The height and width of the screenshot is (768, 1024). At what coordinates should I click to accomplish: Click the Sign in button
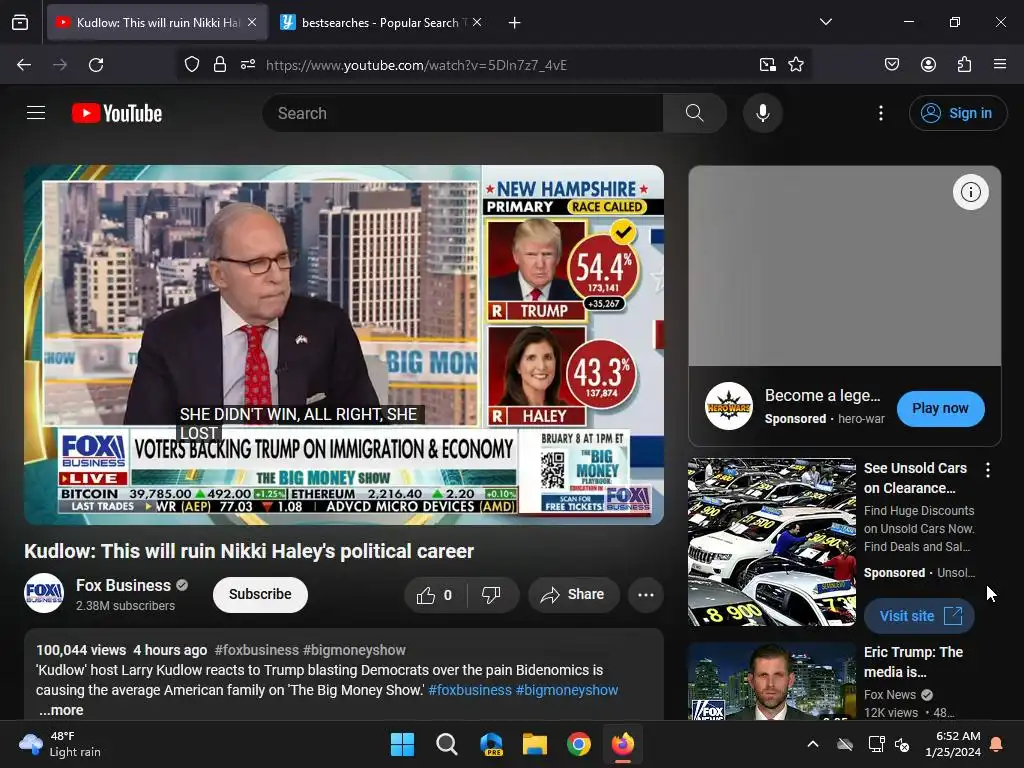(x=958, y=113)
